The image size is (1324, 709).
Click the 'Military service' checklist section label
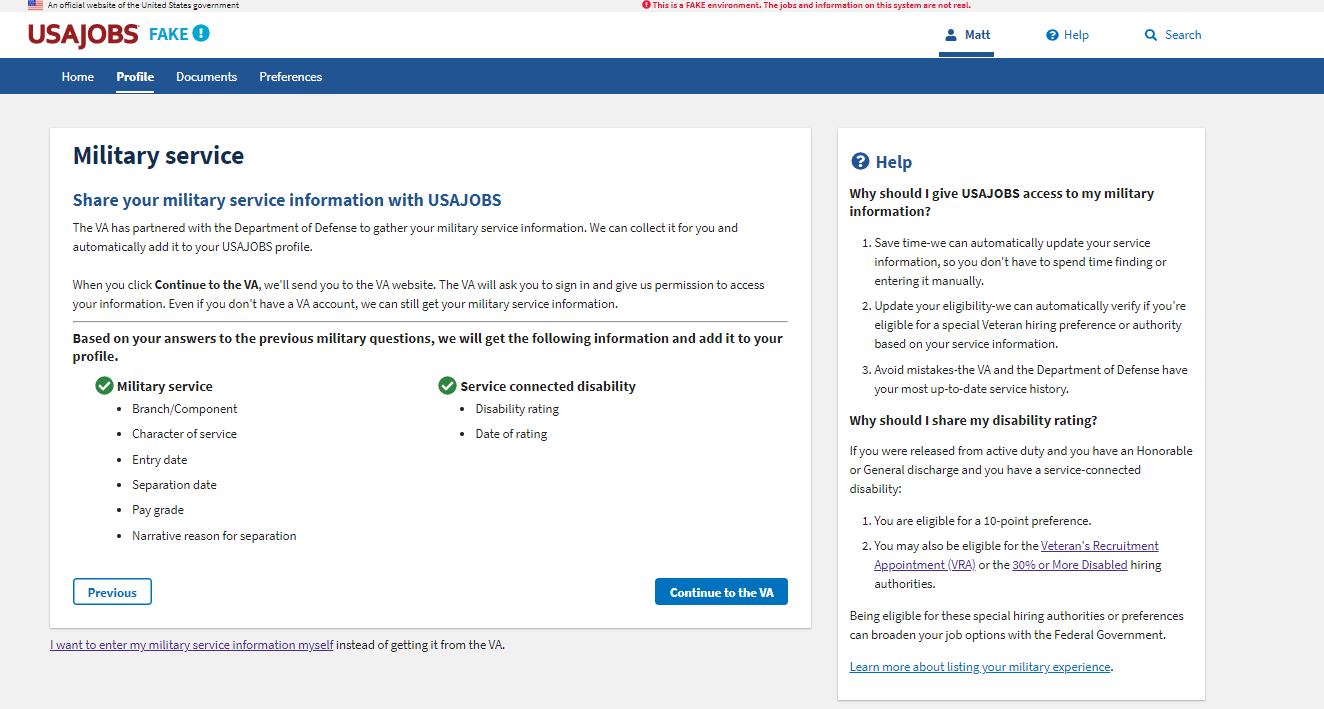(x=165, y=386)
